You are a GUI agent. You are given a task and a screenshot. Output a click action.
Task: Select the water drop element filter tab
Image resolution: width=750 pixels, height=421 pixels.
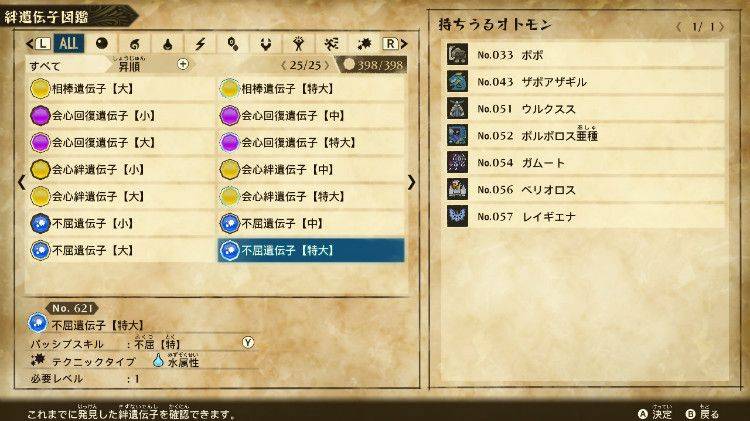[167, 44]
